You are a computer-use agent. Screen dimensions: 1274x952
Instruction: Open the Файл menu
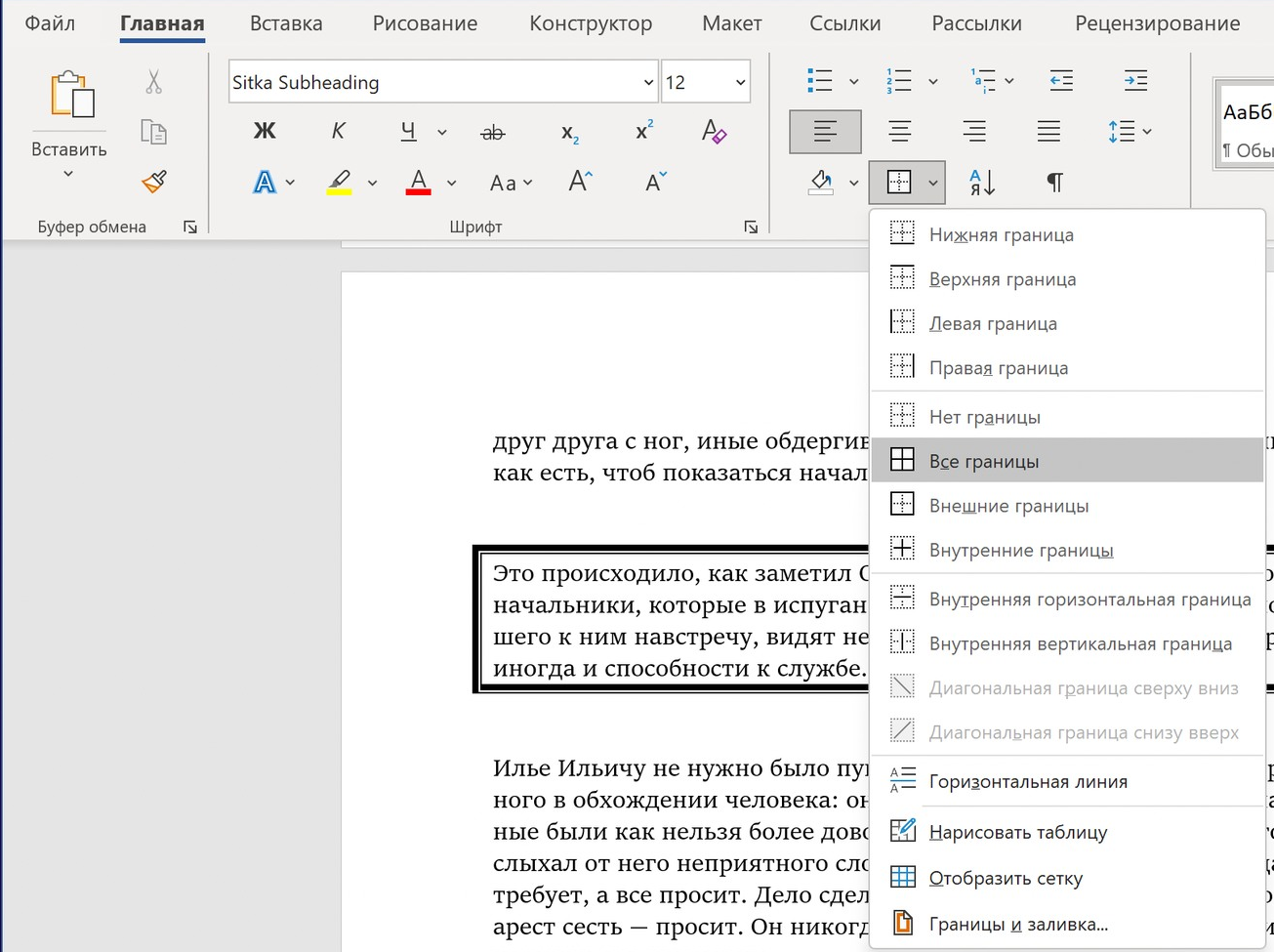tap(50, 23)
